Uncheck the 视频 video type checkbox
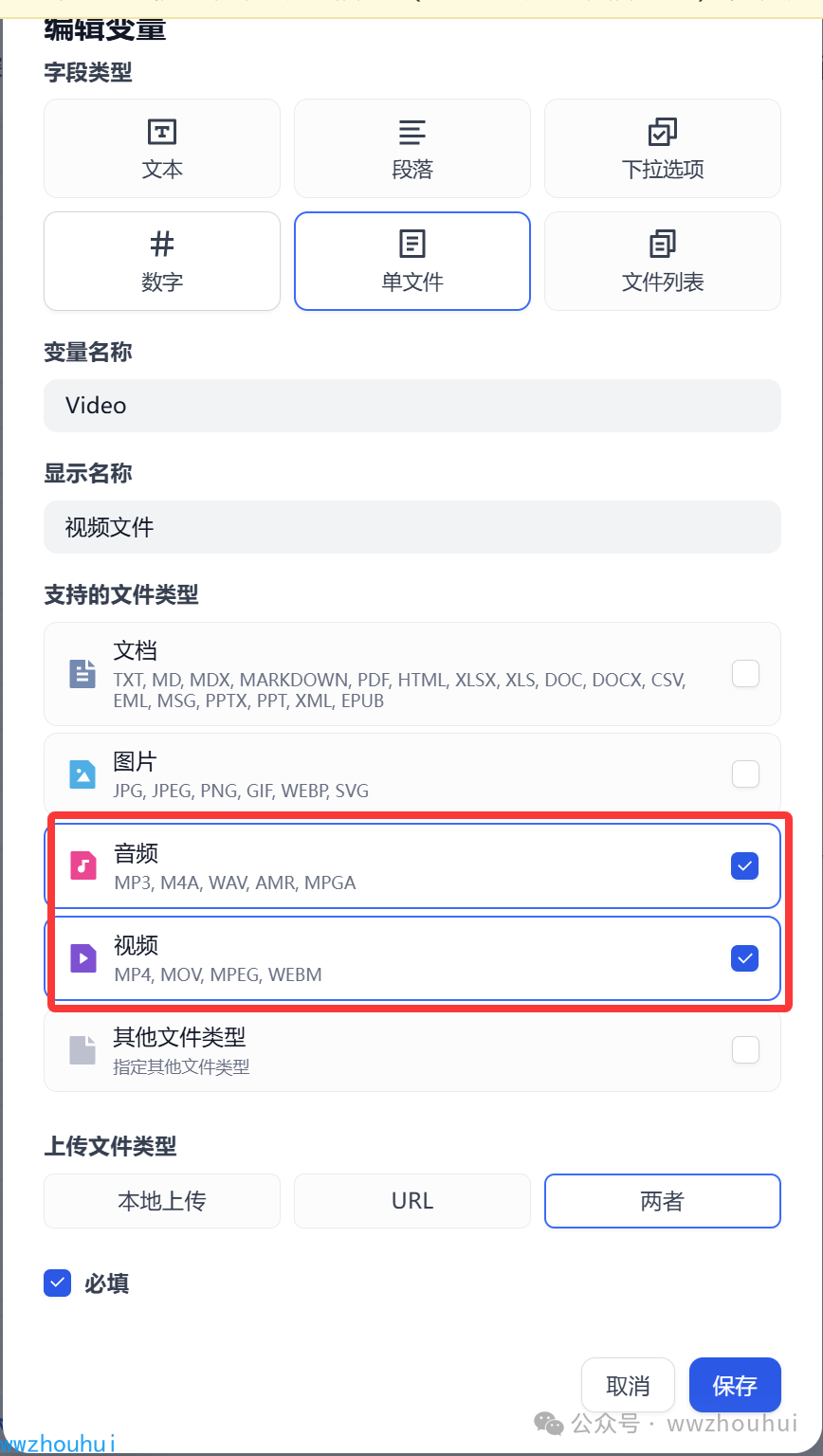This screenshot has width=823, height=1456. pyautogui.click(x=745, y=958)
